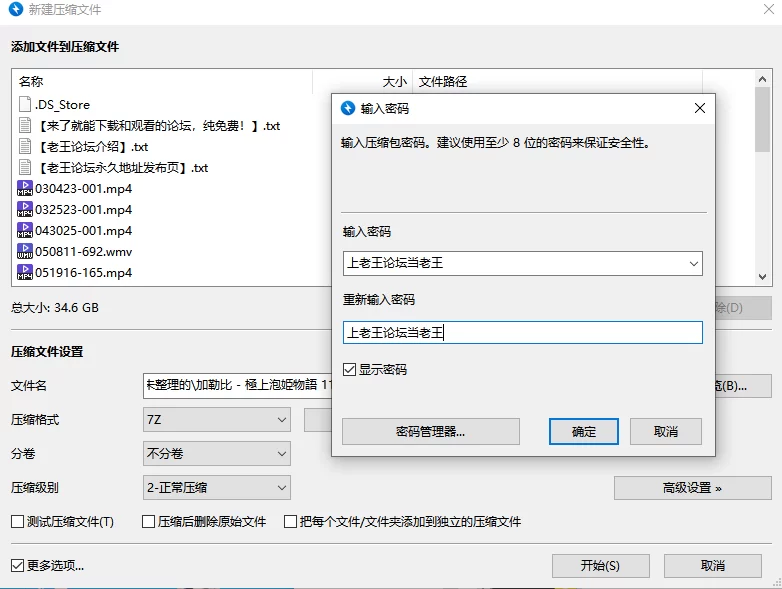Click the 密码管理器... button
The image size is (782, 589).
tap(431, 431)
